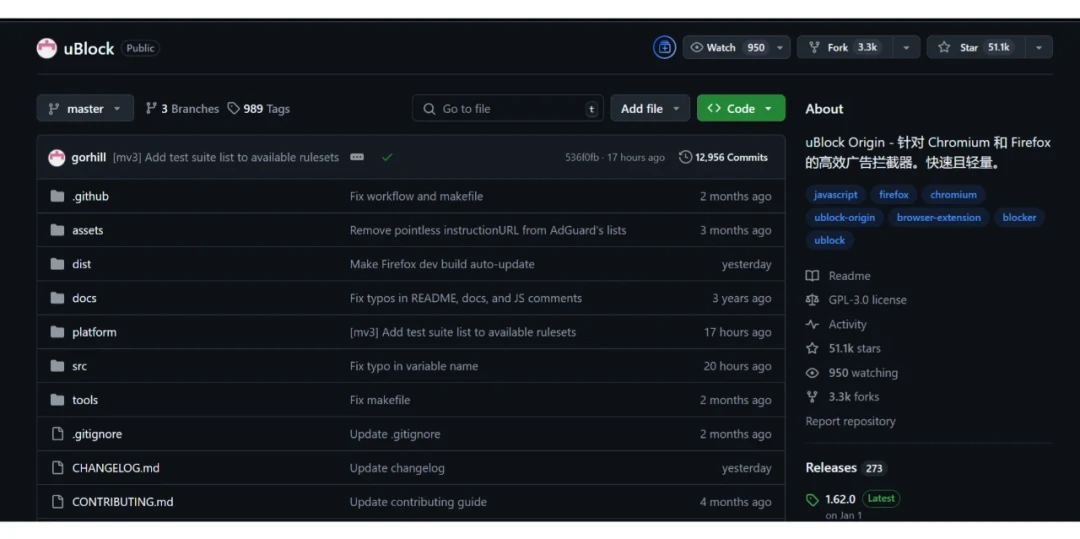The height and width of the screenshot is (539, 1080).
Task: Click the copilot-style icon beside Watch
Action: 665,47
